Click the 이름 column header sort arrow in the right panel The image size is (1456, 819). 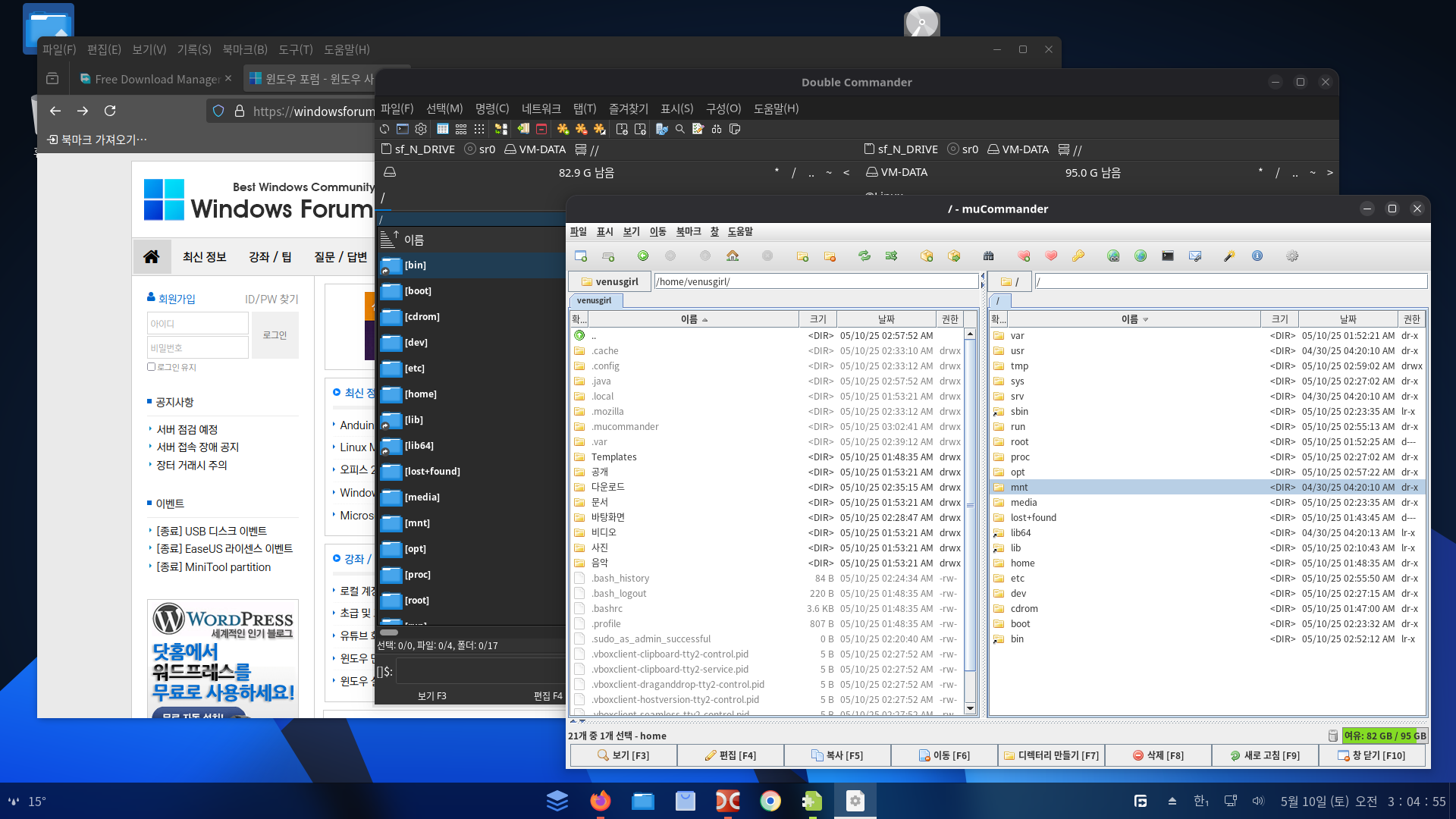(x=1145, y=319)
